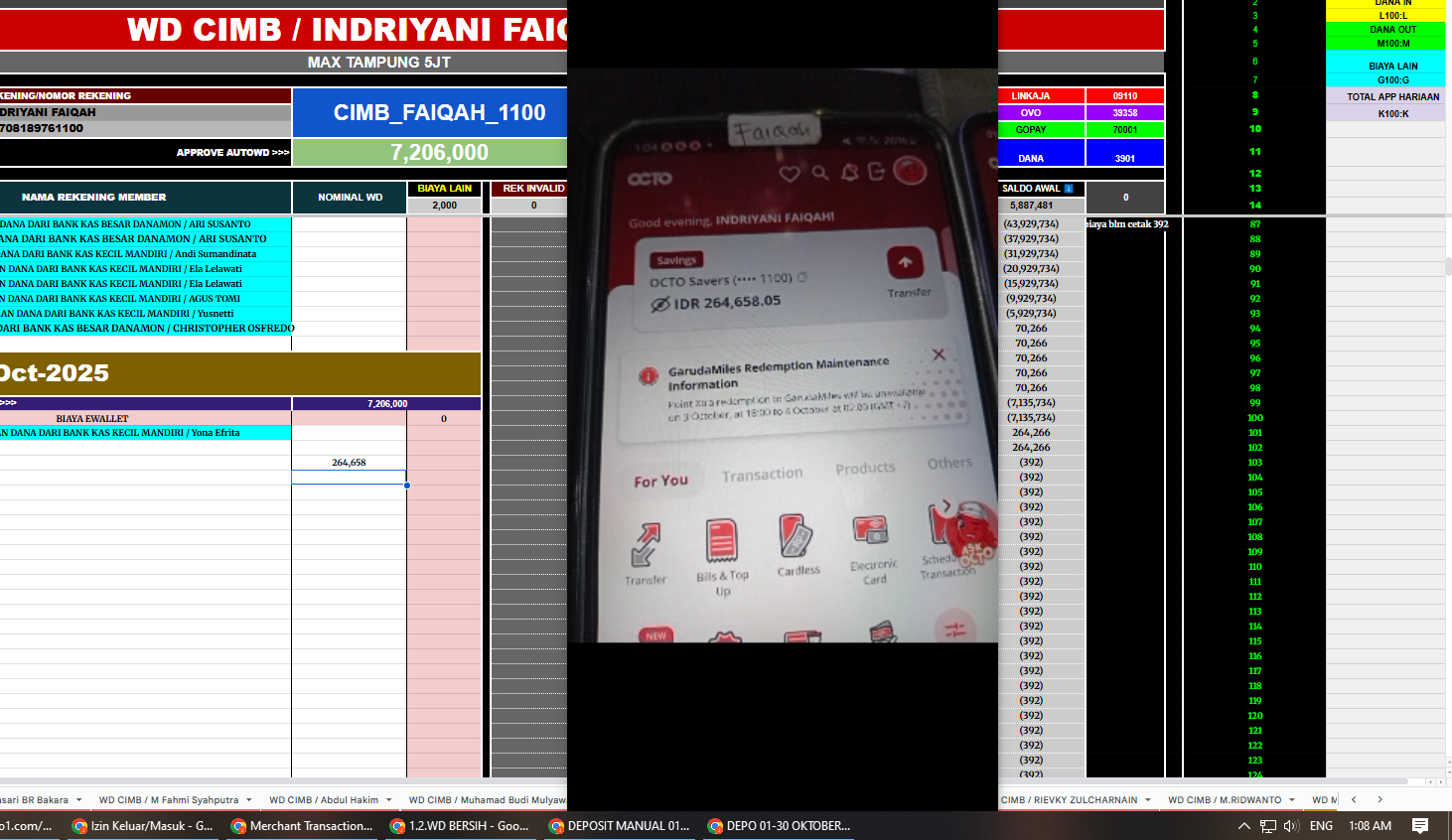Open the CIMB / RIEVKY ZULCHARNAIN sheet tab
This screenshot has width=1452, height=840.
tap(1070, 799)
